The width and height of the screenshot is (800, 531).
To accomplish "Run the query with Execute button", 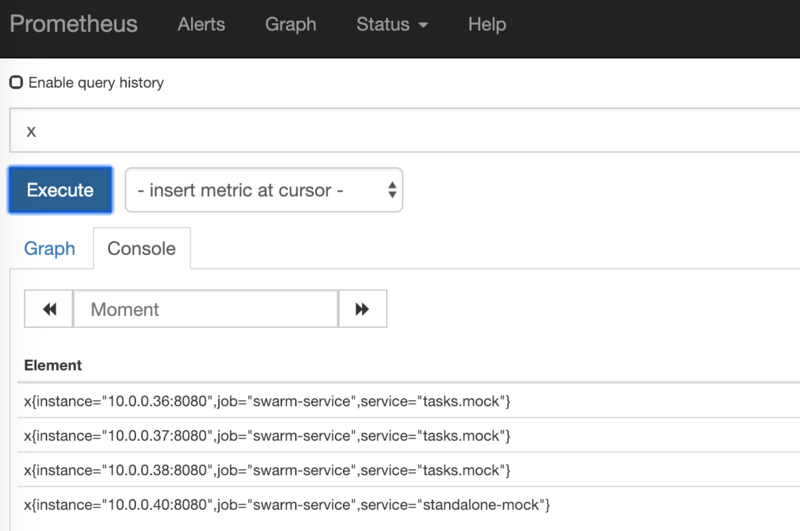I will (60, 190).
